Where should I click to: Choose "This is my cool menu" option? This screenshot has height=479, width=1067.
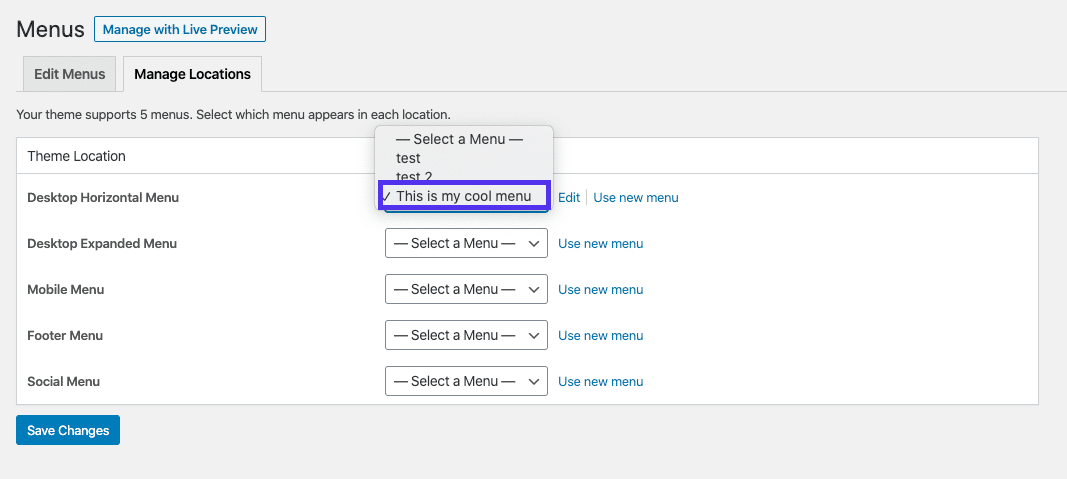[463, 196]
